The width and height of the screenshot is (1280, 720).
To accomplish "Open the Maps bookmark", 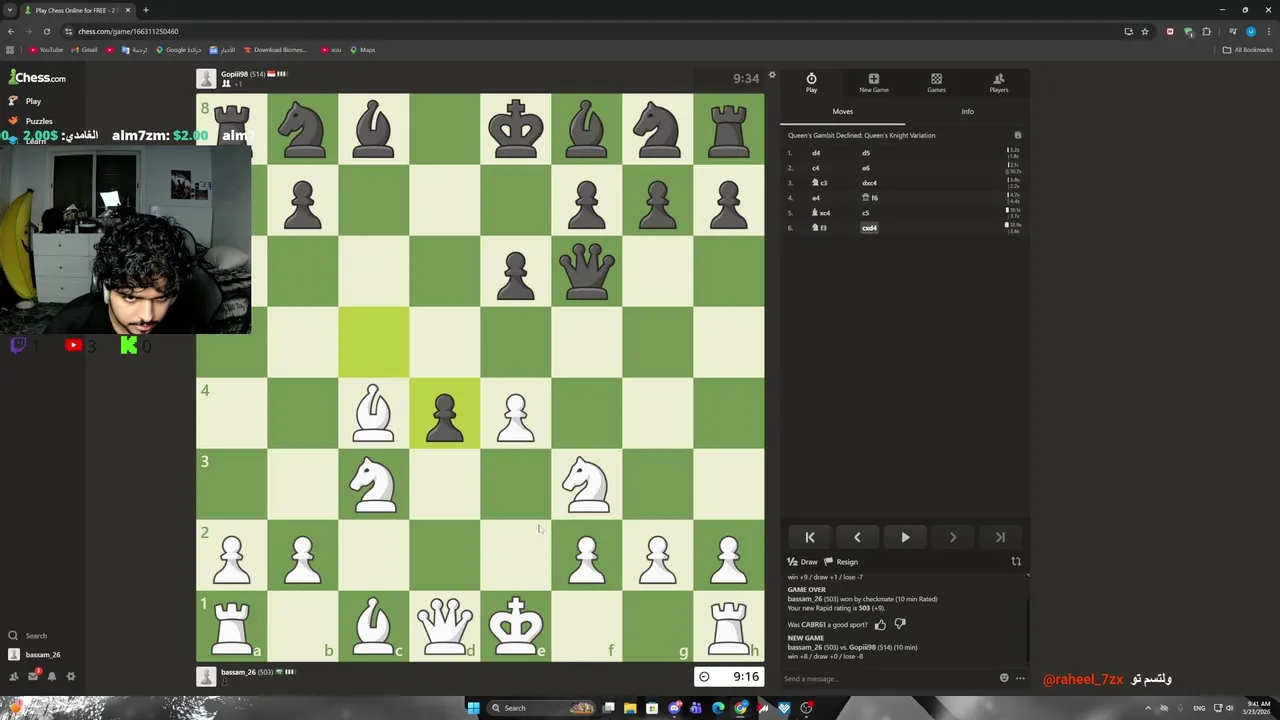I will coord(362,50).
